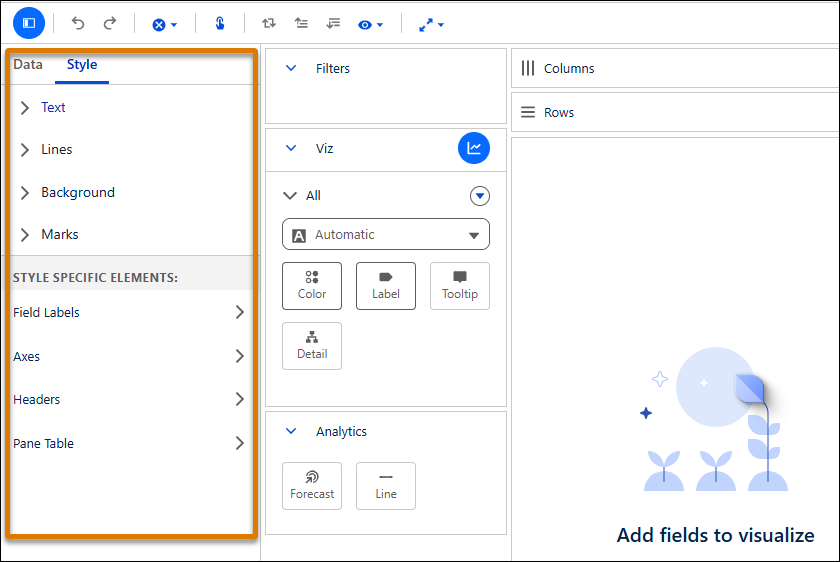Open the eye visibility dropdown
Viewport: 840px width, 562px height.
click(x=370, y=25)
